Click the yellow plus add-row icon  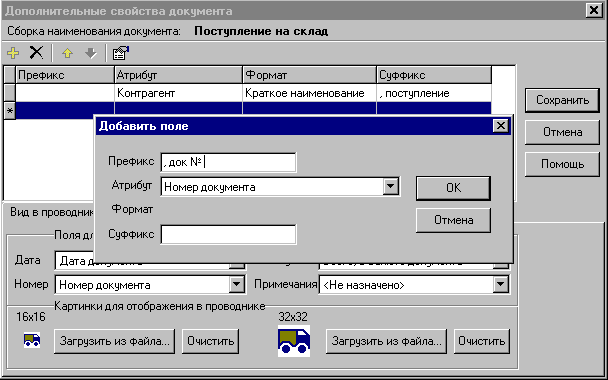(13, 53)
